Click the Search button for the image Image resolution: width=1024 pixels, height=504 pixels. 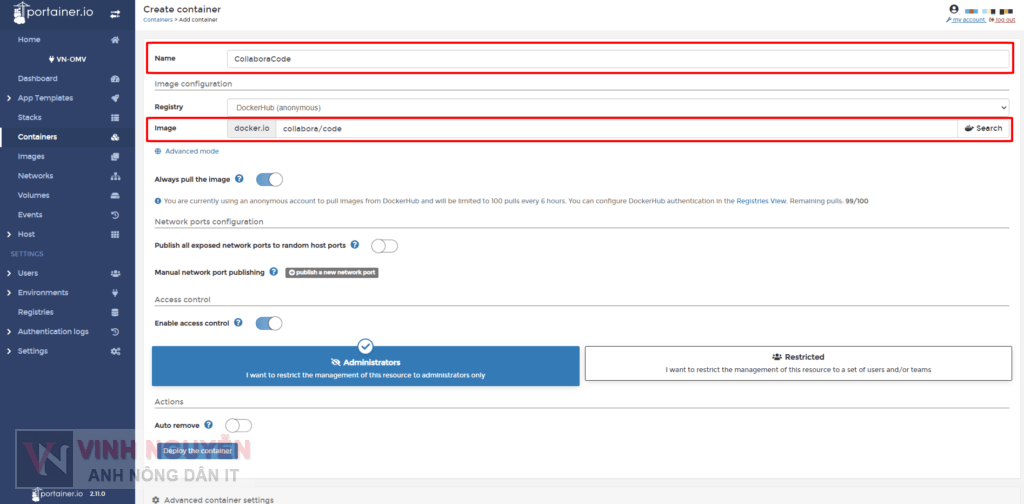(x=983, y=129)
